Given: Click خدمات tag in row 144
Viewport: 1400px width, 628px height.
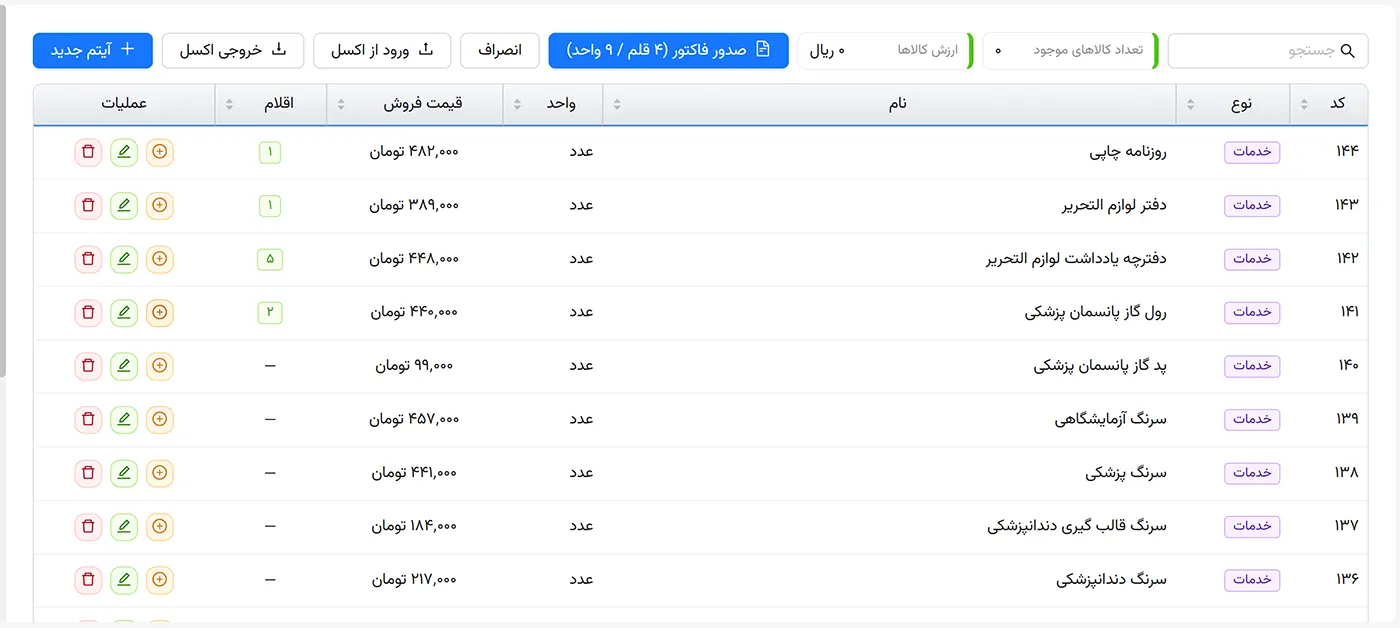Looking at the screenshot, I should 1252,152.
